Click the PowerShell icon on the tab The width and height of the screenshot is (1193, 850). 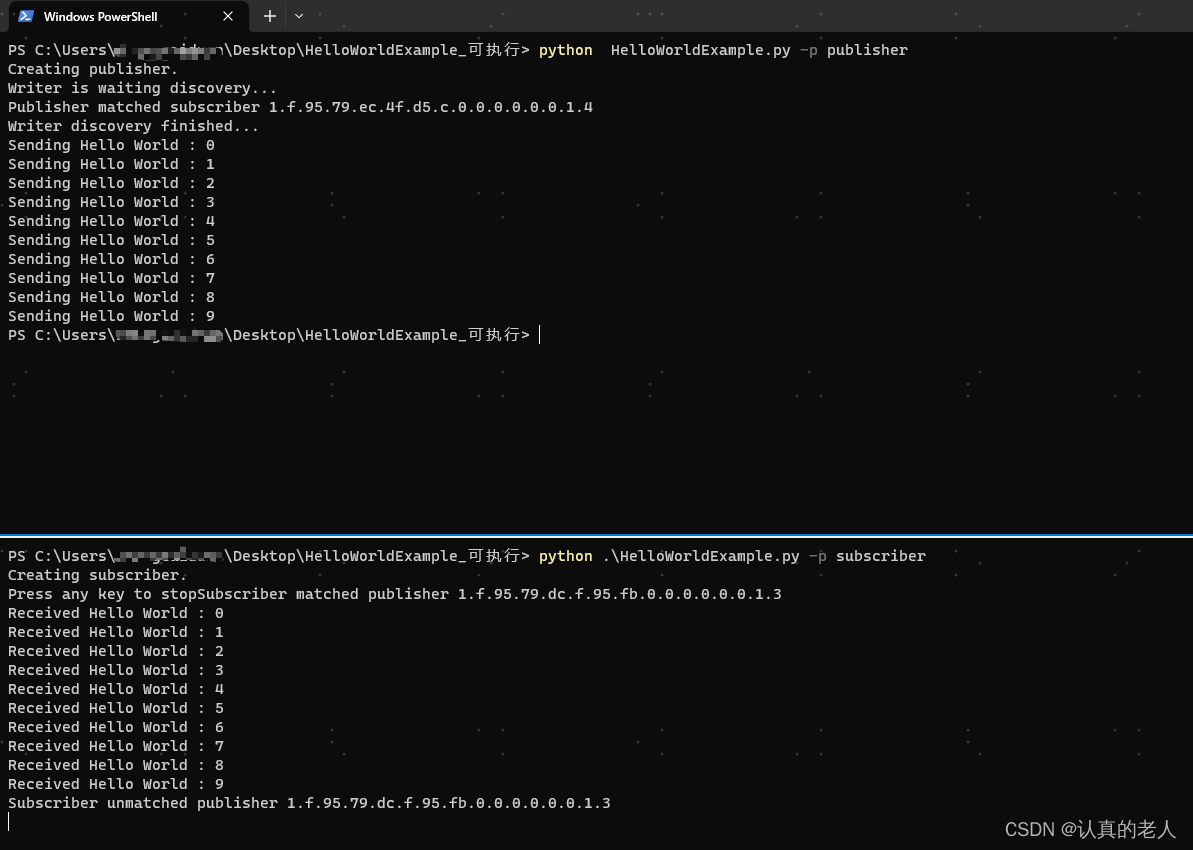(25, 16)
